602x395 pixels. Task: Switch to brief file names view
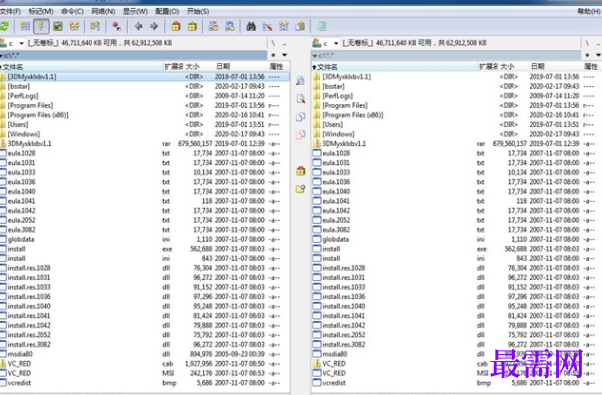[x=25, y=26]
